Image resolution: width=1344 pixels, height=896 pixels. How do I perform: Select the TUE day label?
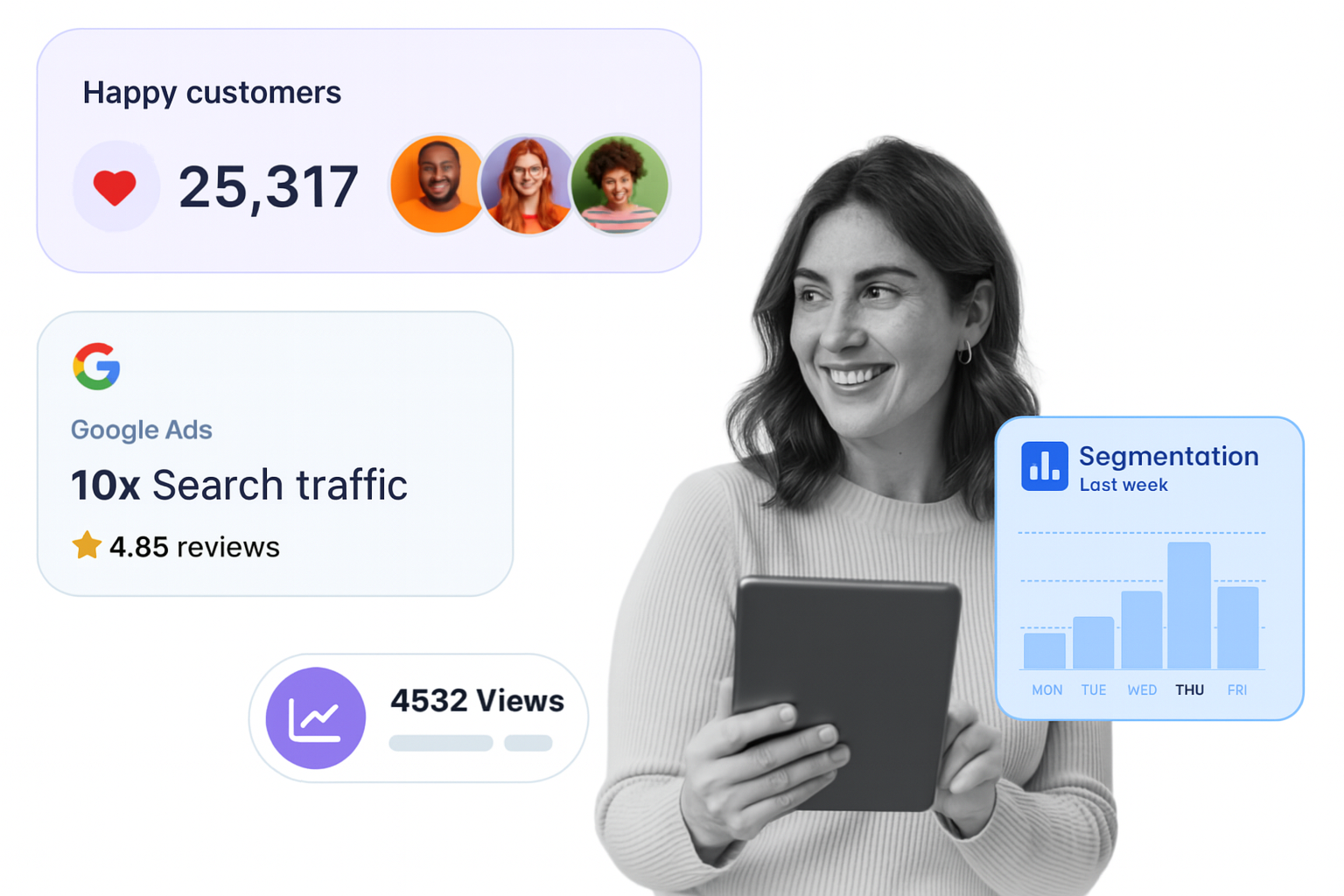coord(1093,690)
